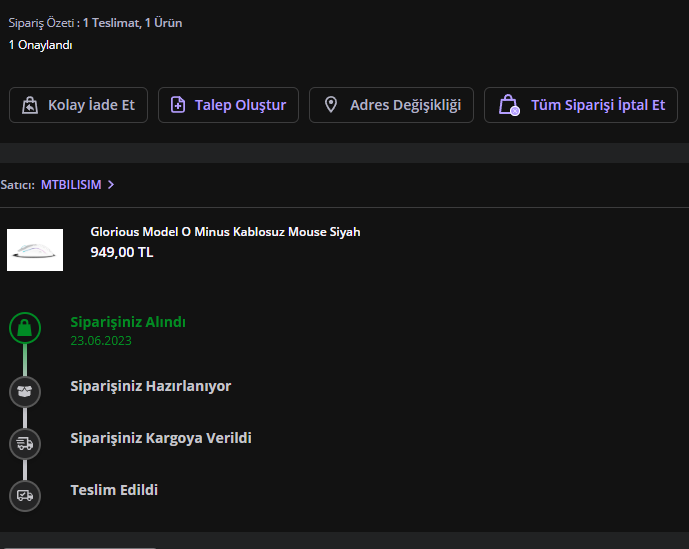Screen dimensions: 689x549
Task: Click the 1 Onaylandı status text
Action: pyautogui.click(x=41, y=45)
